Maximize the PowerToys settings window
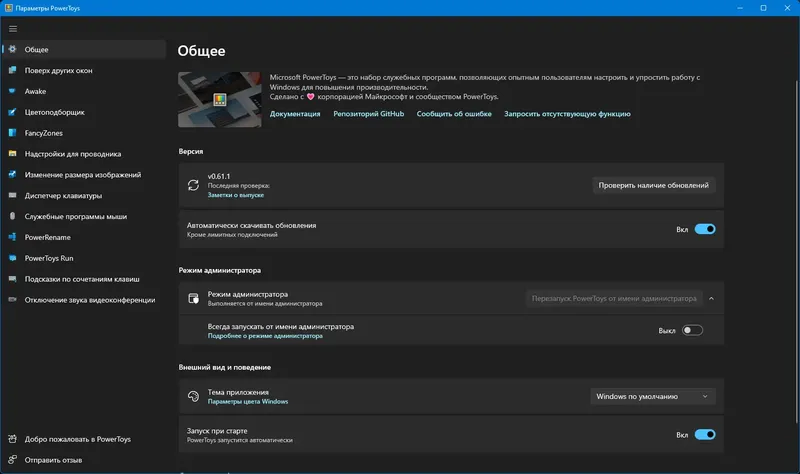Screen dimensions: 800x474 pyautogui.click(x=763, y=8)
